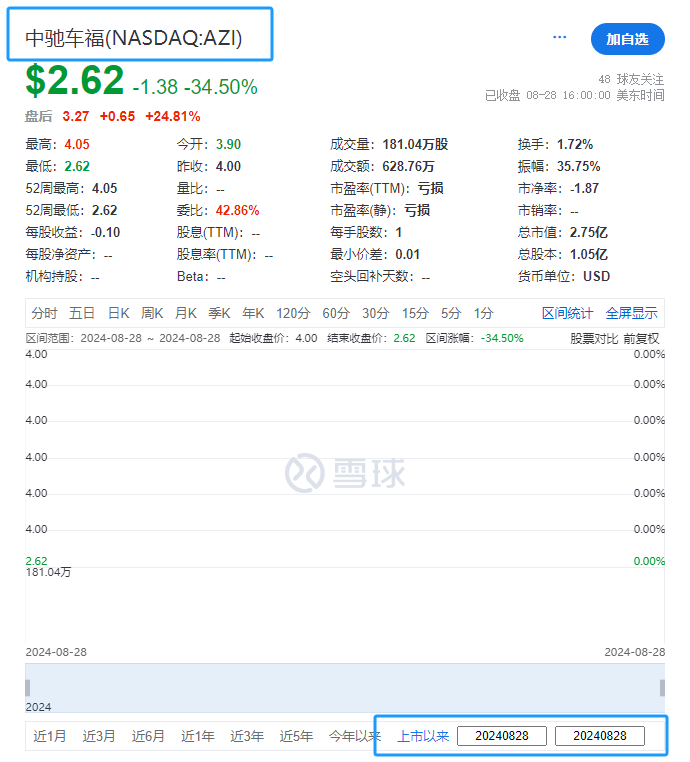Open 股票对比 stock comparison
Viewport: 690px width, 762px height.
594,338
